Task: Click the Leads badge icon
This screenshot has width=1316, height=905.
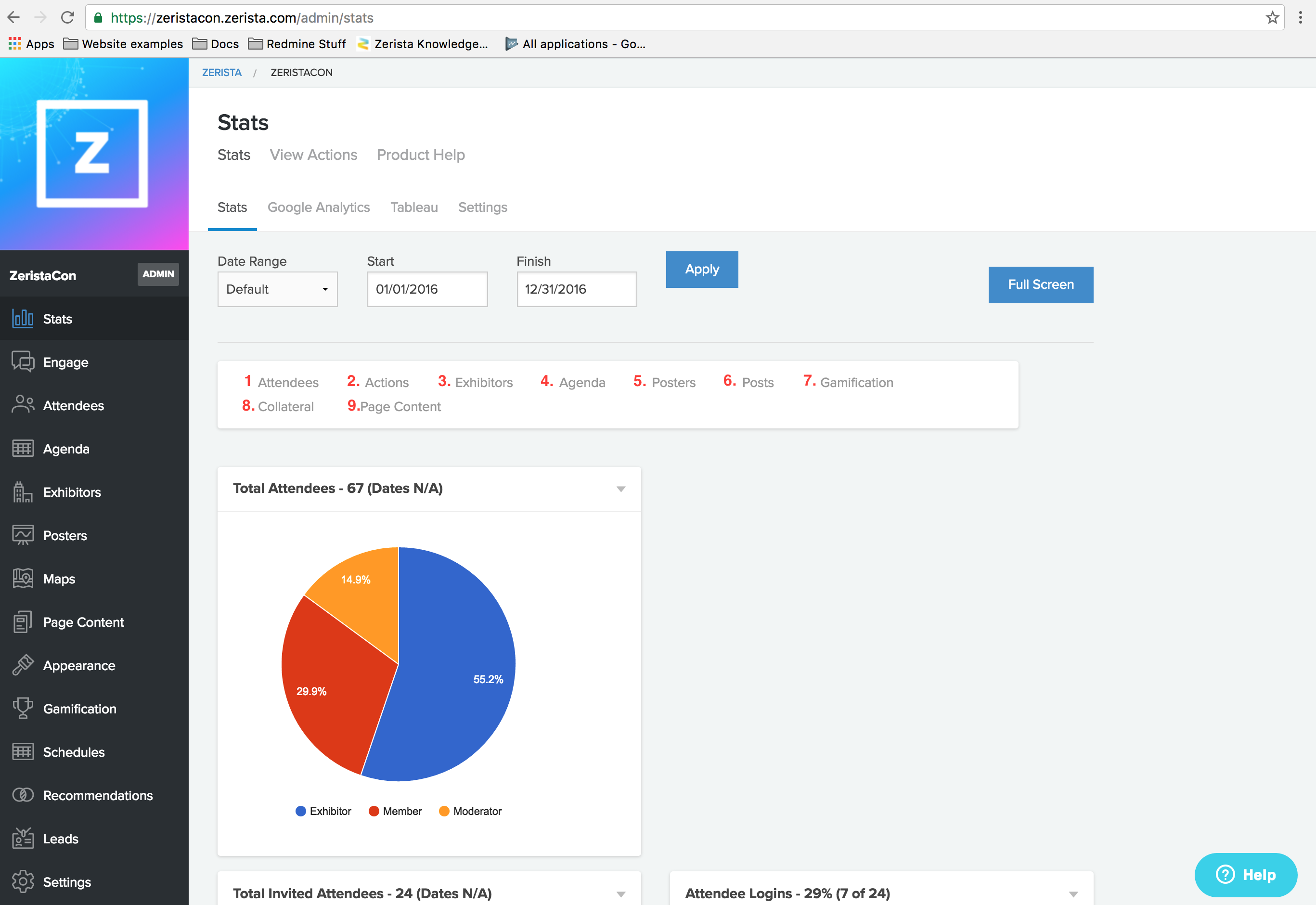Action: [23, 838]
